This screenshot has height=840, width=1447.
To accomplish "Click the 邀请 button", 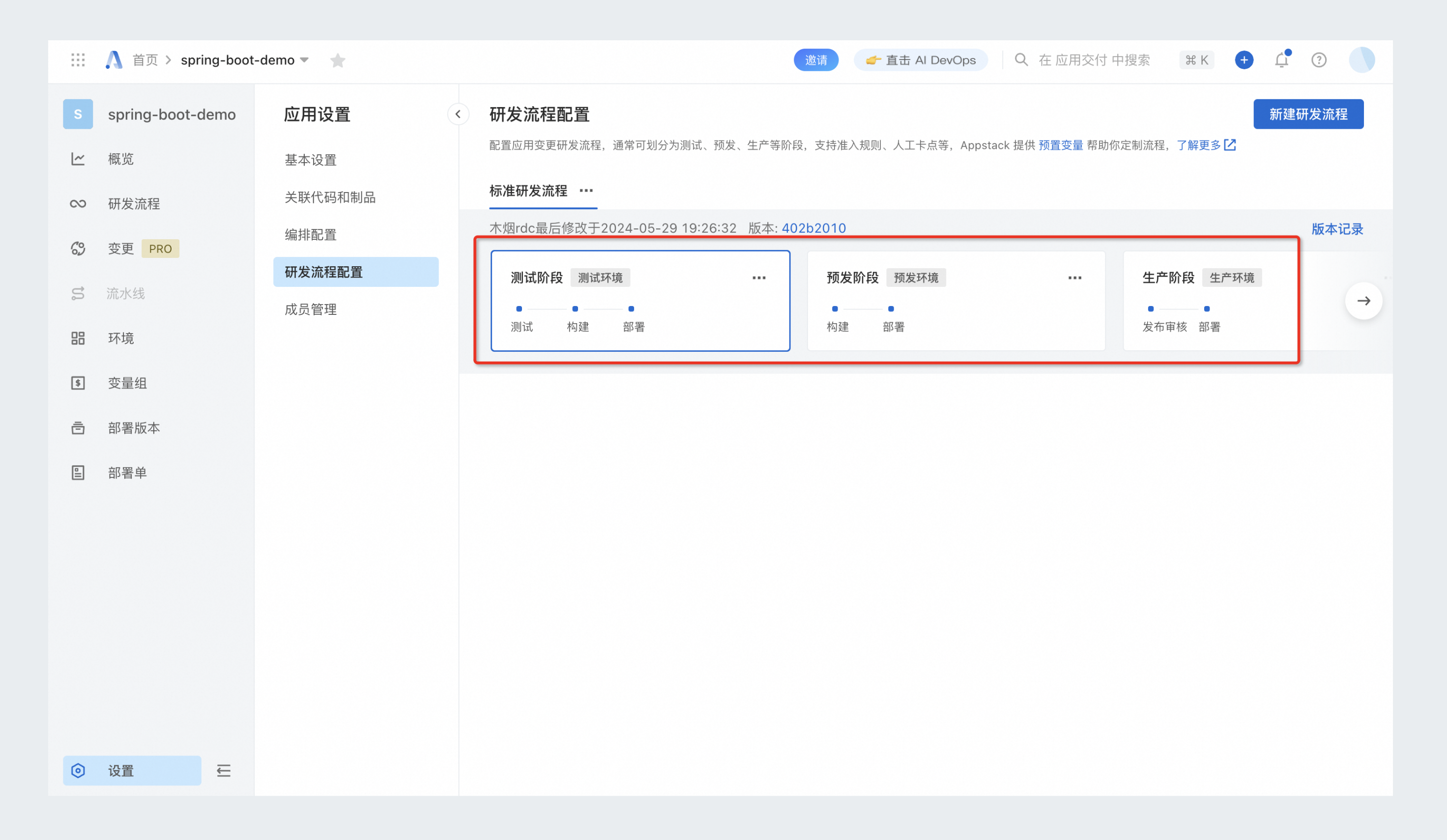I will (x=816, y=59).
